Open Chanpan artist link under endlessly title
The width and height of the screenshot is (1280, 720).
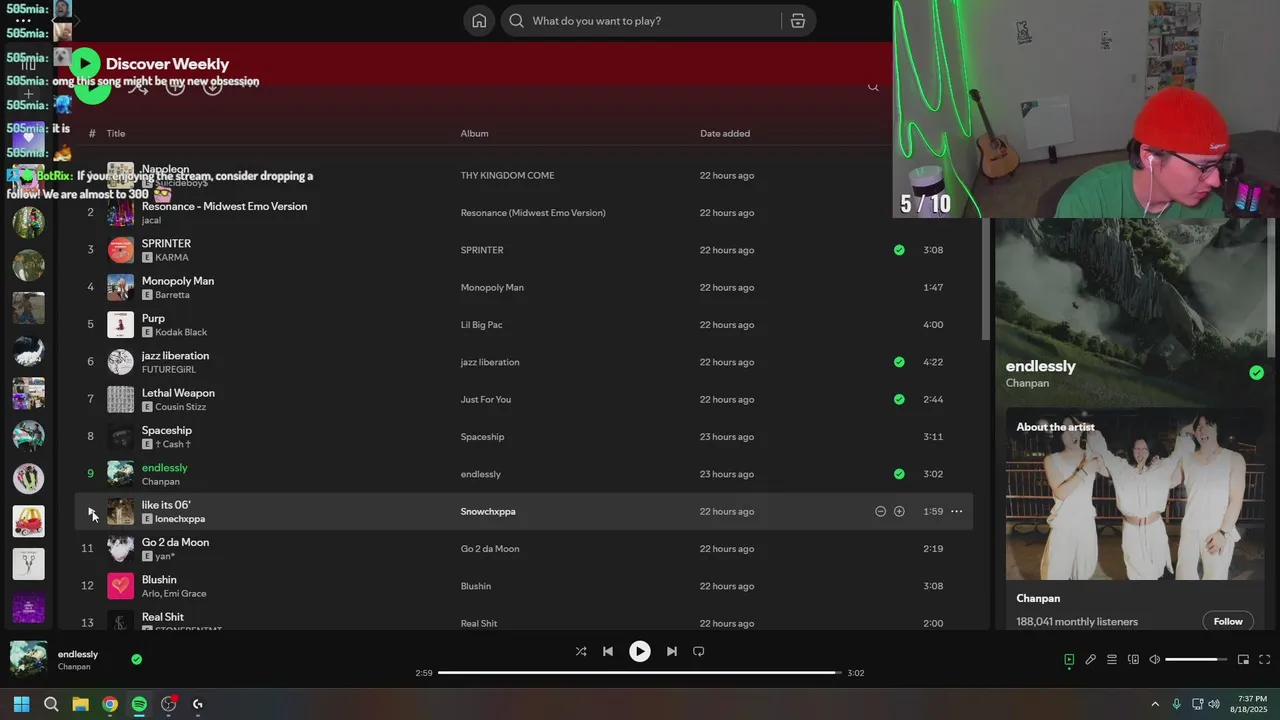1027,383
